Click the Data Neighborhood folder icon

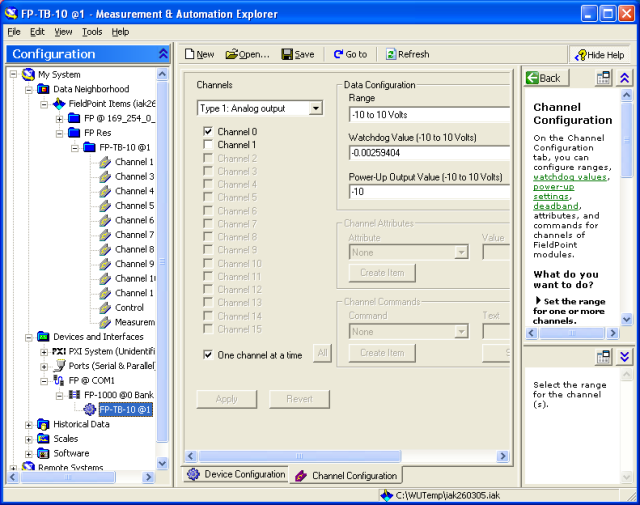pos(43,89)
